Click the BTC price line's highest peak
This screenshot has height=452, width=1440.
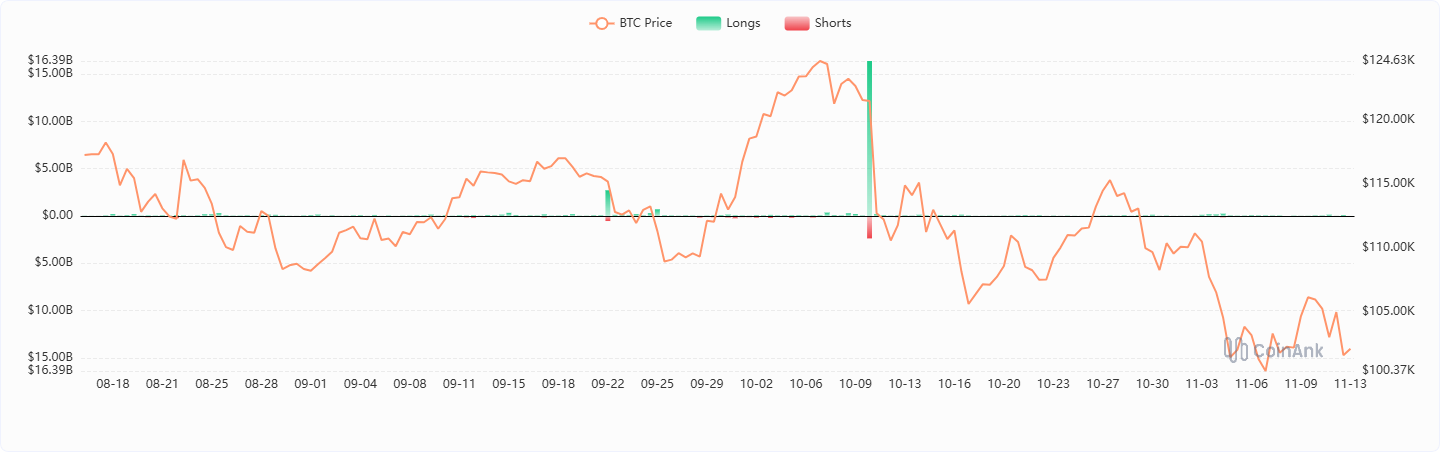821,61
